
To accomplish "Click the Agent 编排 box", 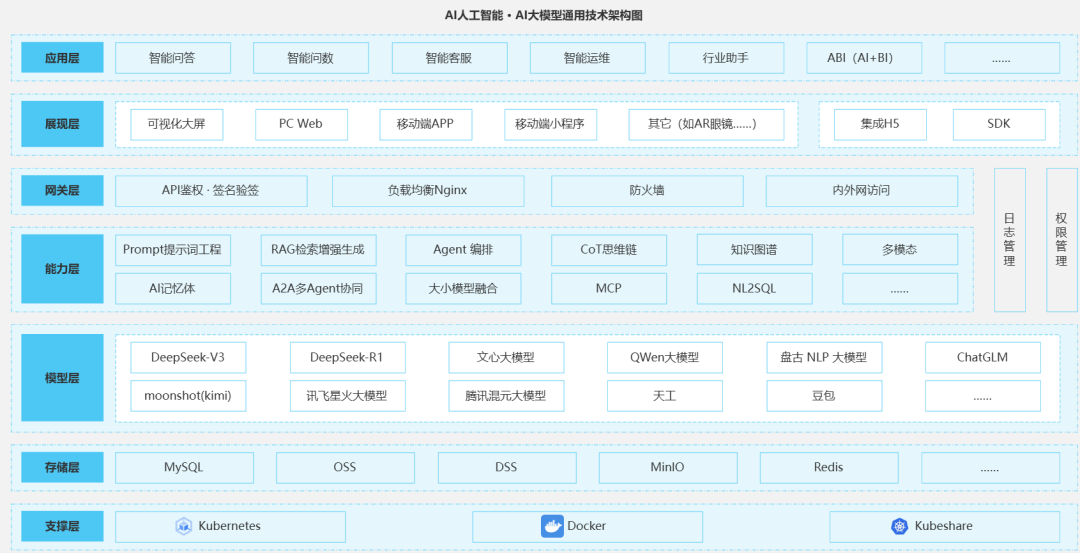I will click(x=464, y=250).
